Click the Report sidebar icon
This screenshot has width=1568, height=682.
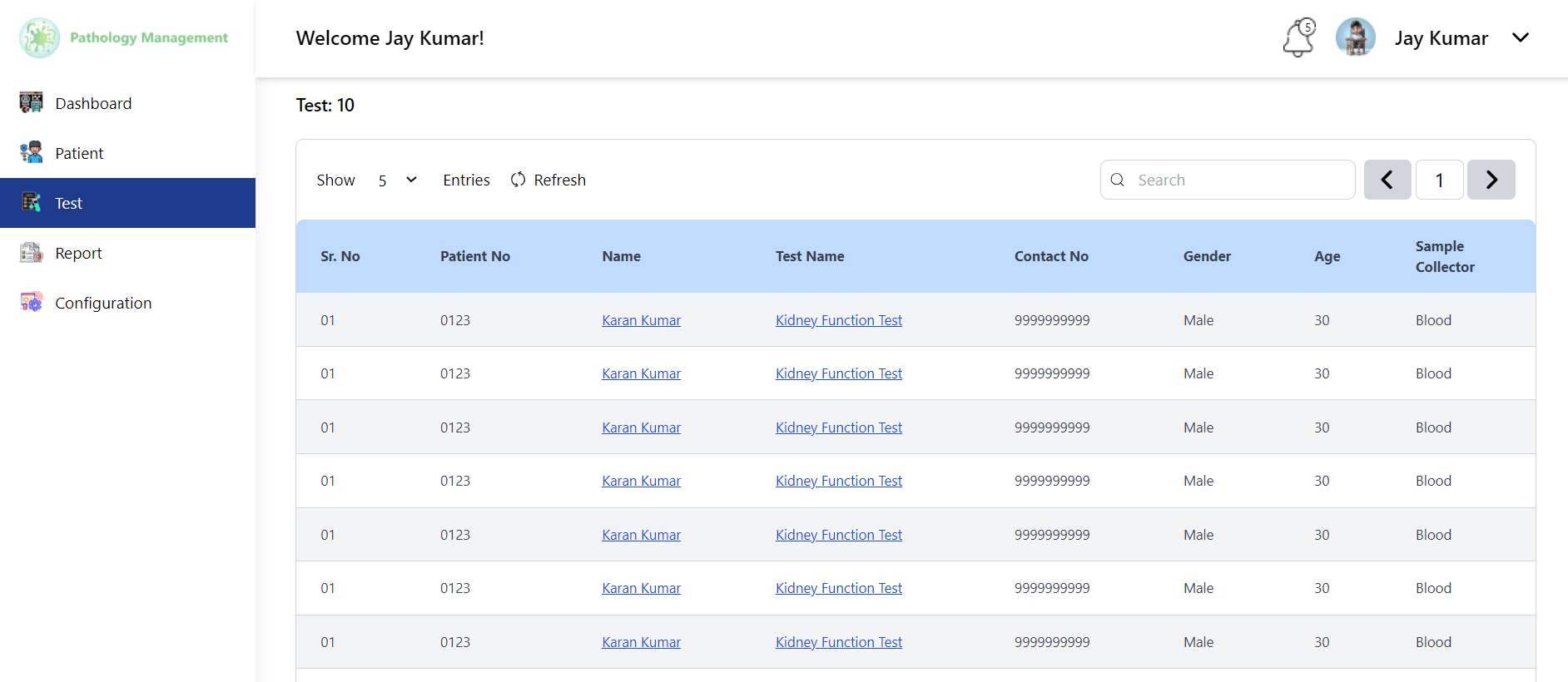(x=32, y=253)
